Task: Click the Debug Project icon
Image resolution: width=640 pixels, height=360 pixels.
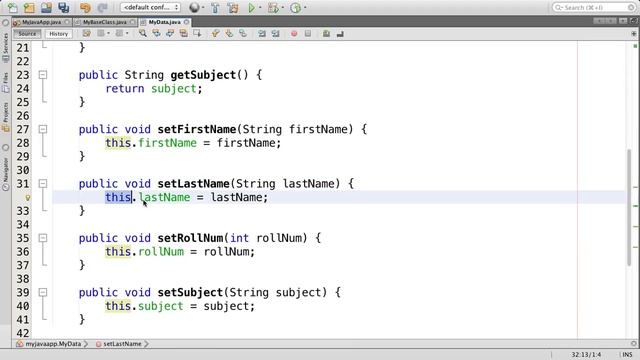Action: pos(273,7)
